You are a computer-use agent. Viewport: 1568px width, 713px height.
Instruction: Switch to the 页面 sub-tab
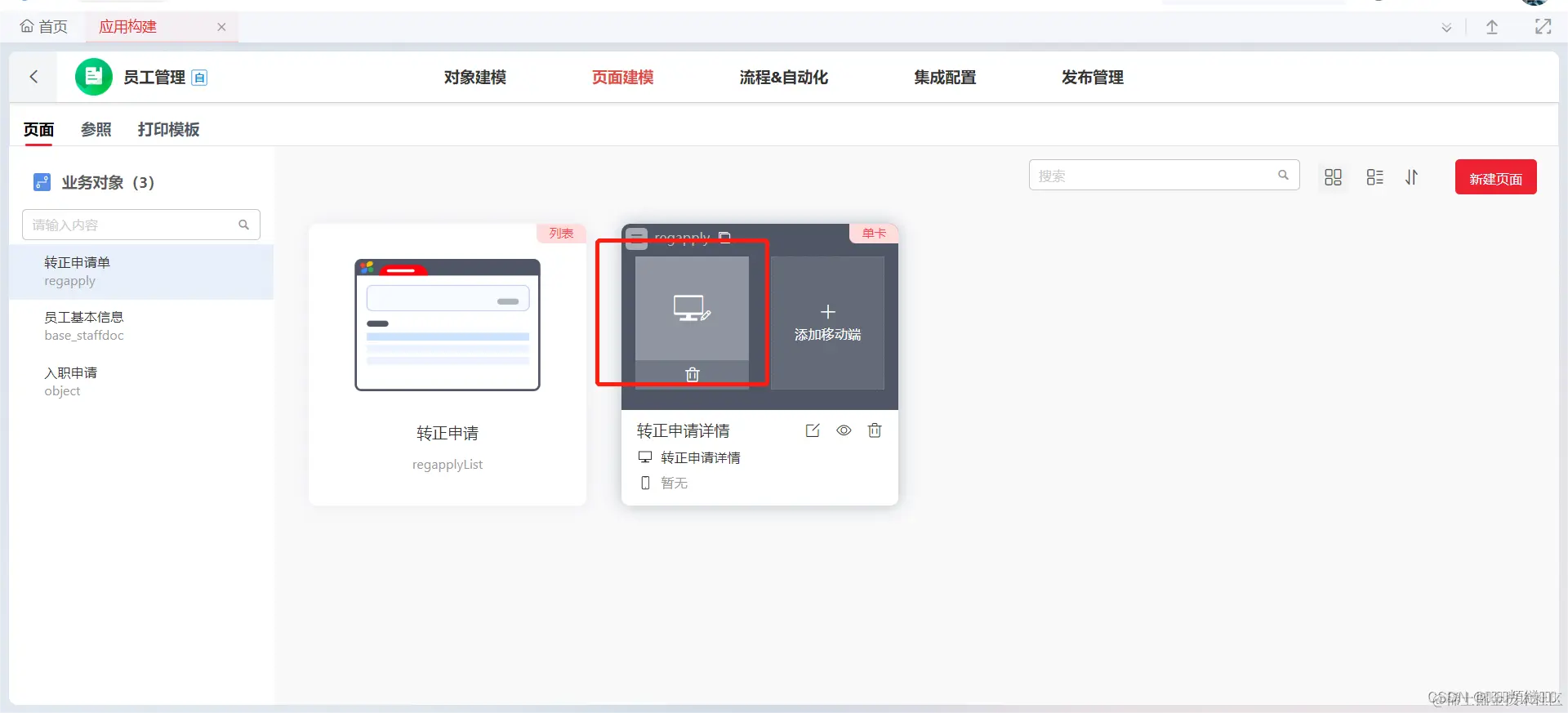click(38, 130)
